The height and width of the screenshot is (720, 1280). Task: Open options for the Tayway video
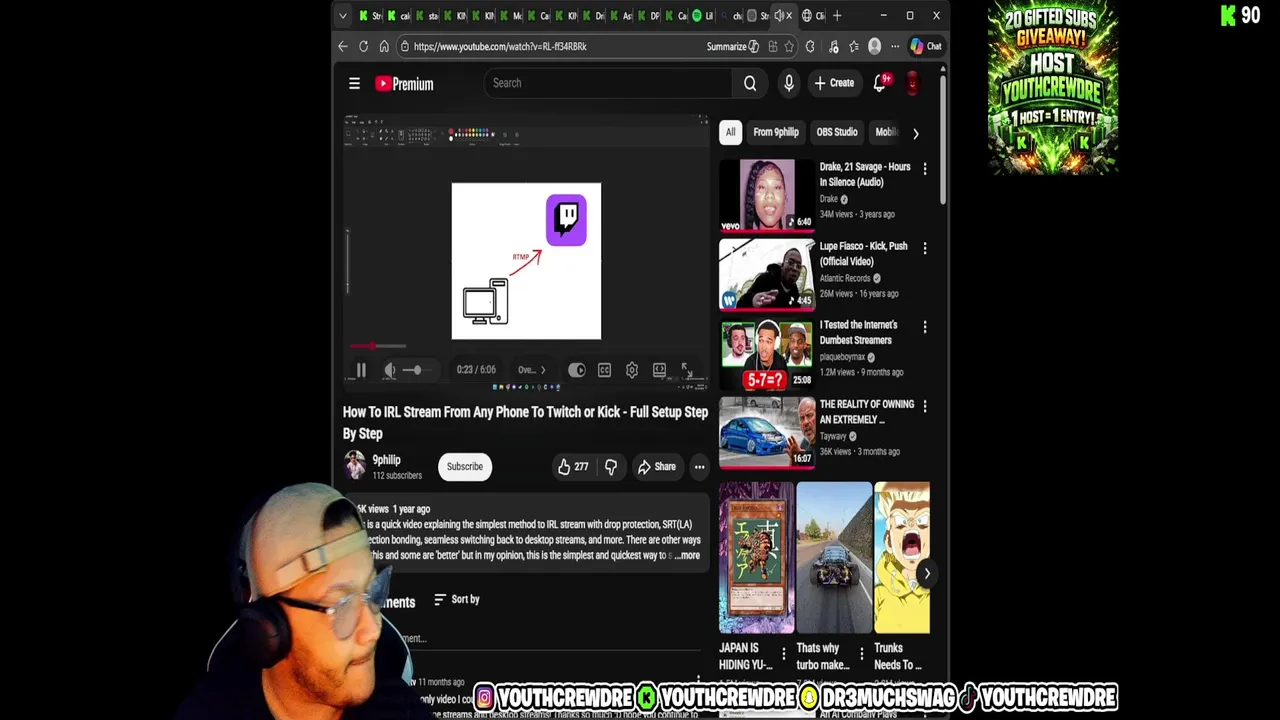(x=925, y=406)
